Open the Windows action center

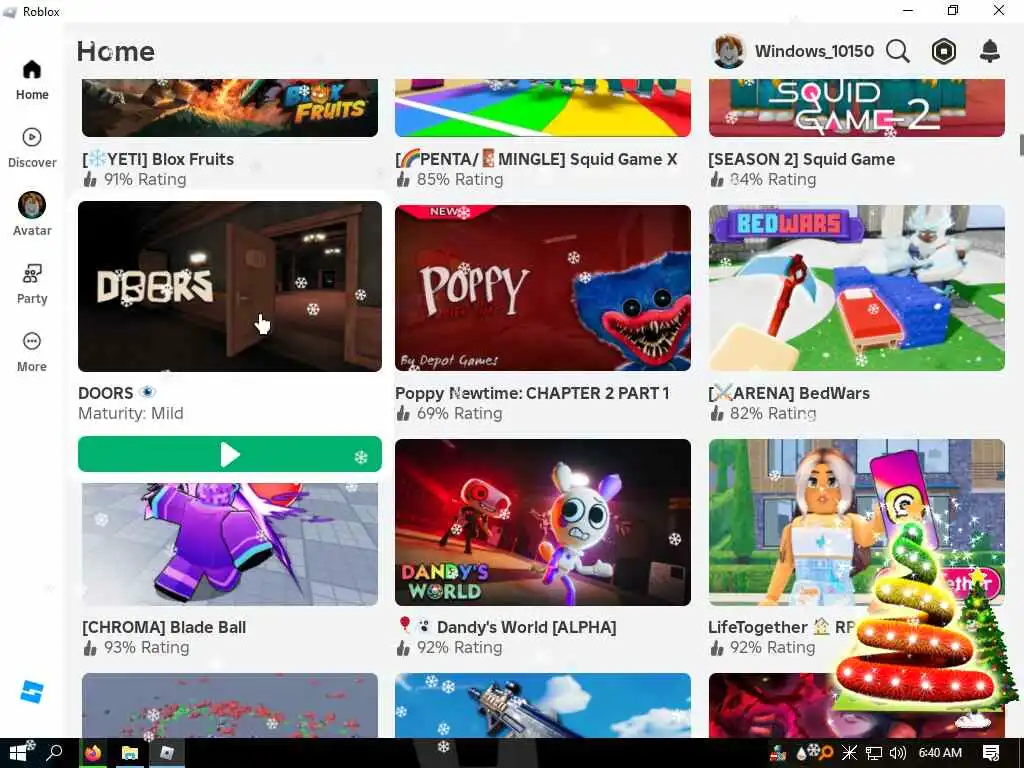[991, 754]
